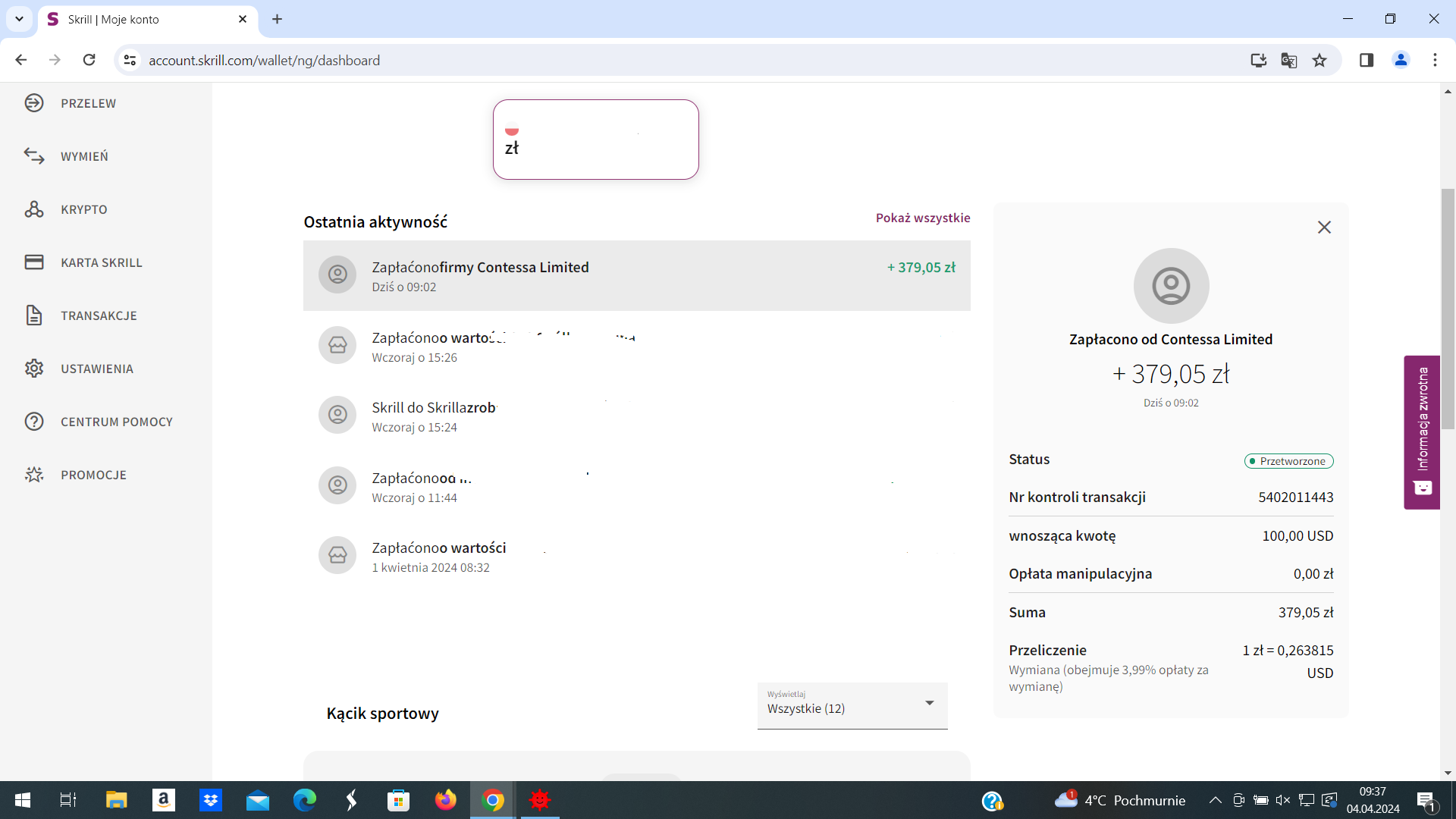The width and height of the screenshot is (1456, 819).
Task: Open Microsoft Edge from taskbar
Action: pos(305,800)
